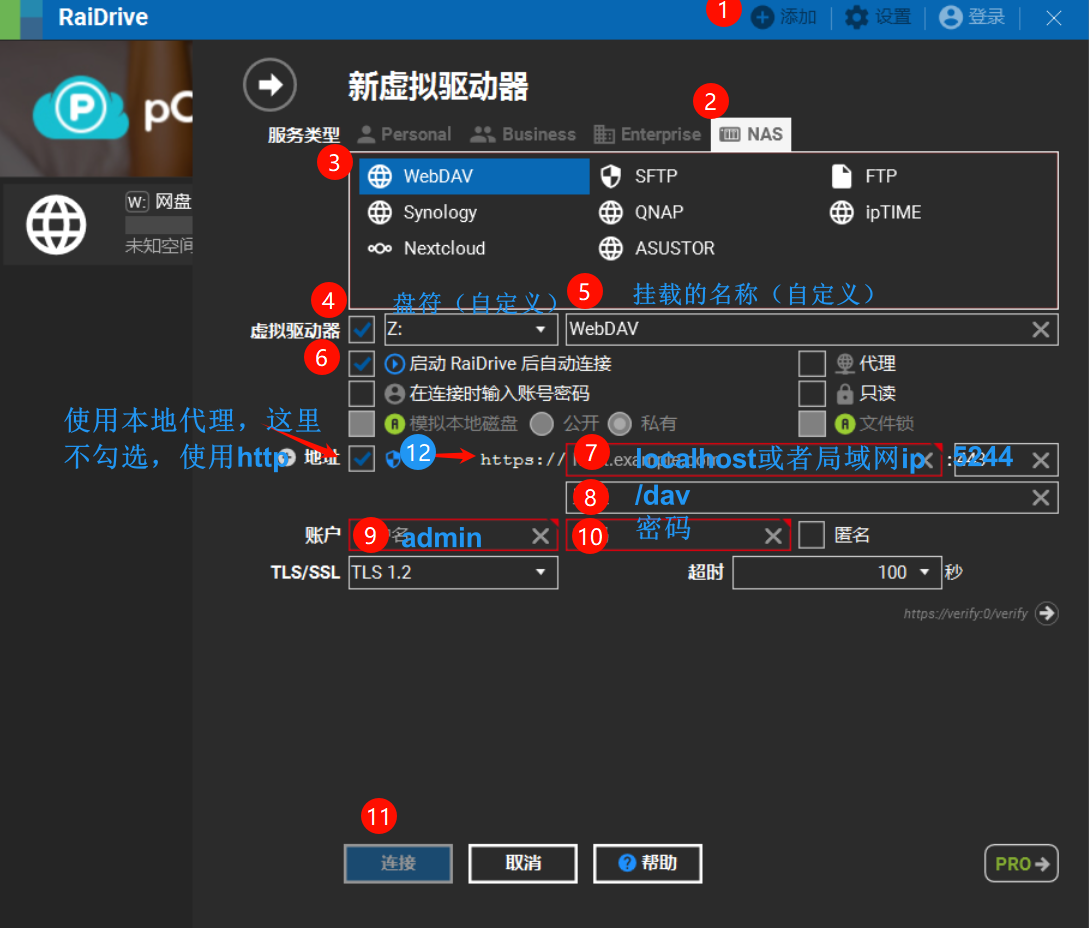Select the SFTP shield icon
The image size is (1089, 928).
[613, 176]
